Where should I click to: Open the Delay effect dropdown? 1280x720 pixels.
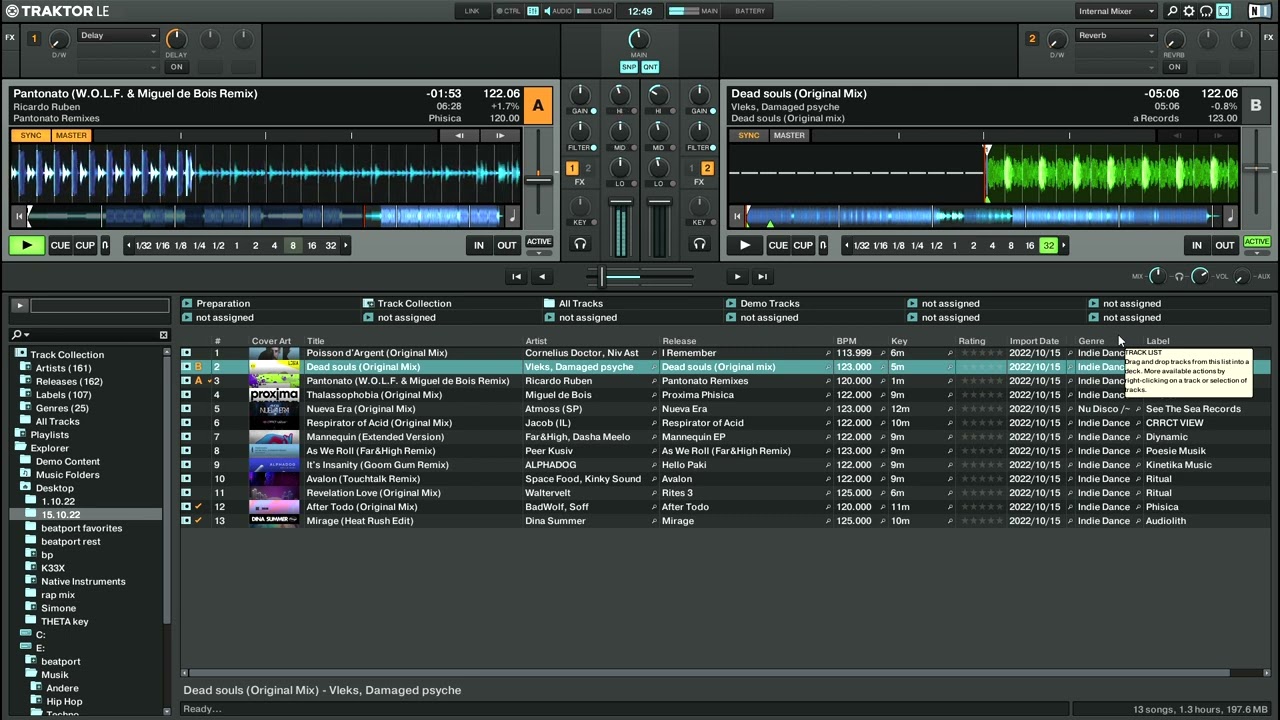click(x=118, y=36)
